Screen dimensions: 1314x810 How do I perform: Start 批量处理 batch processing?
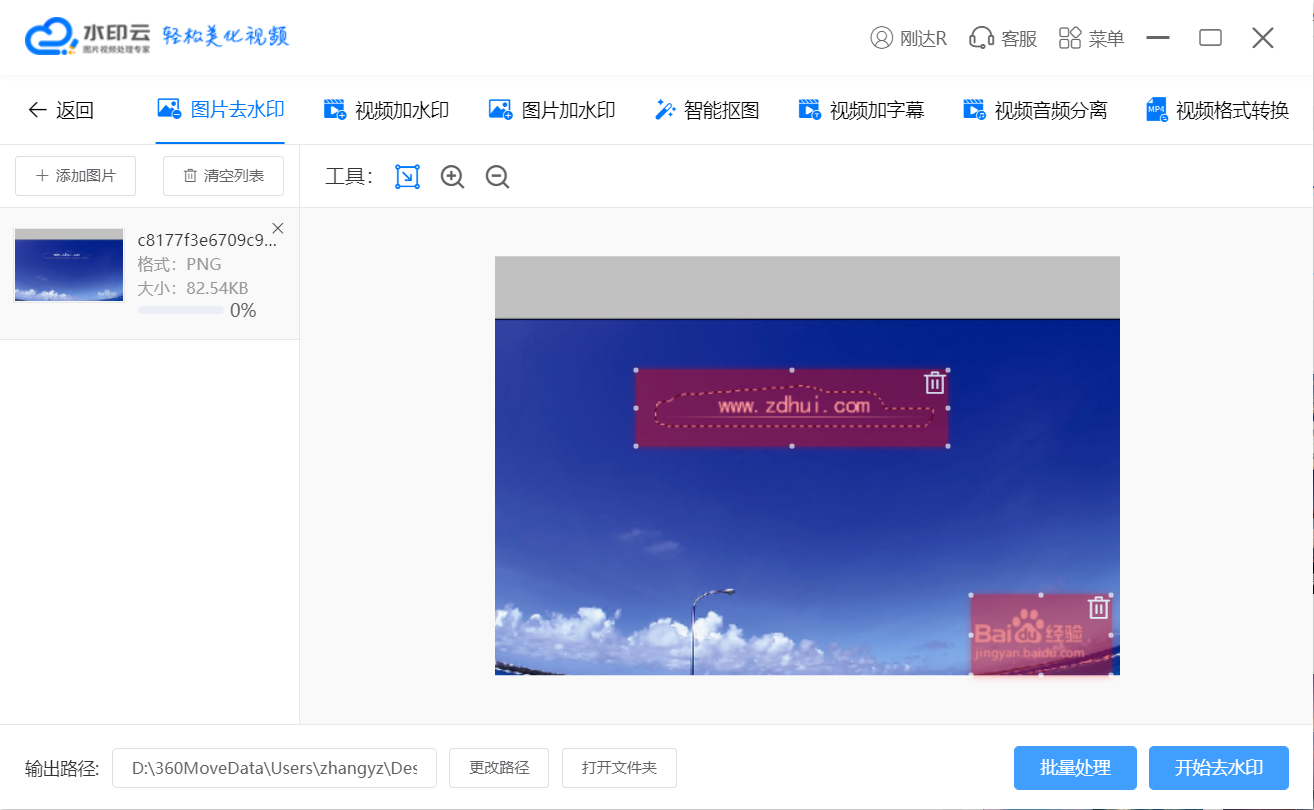pos(1075,768)
